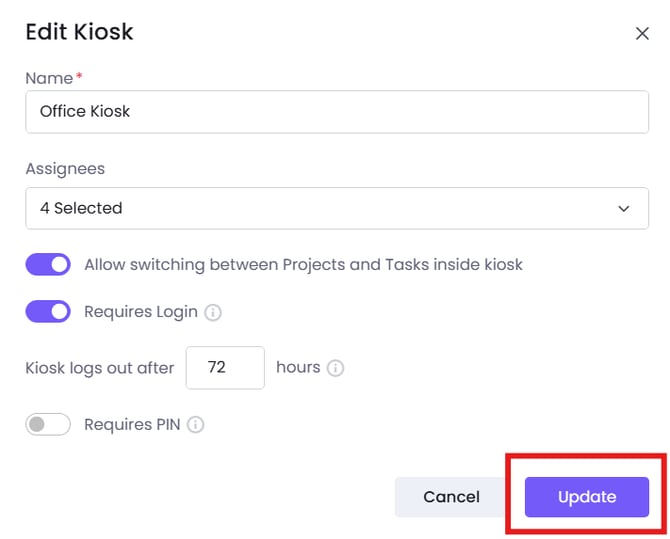
Task: Disable the Requires Login switch
Action: (x=48, y=311)
